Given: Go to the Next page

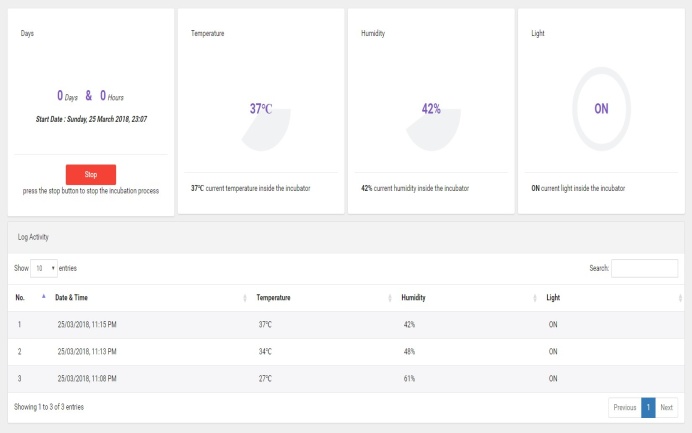Looking at the screenshot, I should 667,408.
